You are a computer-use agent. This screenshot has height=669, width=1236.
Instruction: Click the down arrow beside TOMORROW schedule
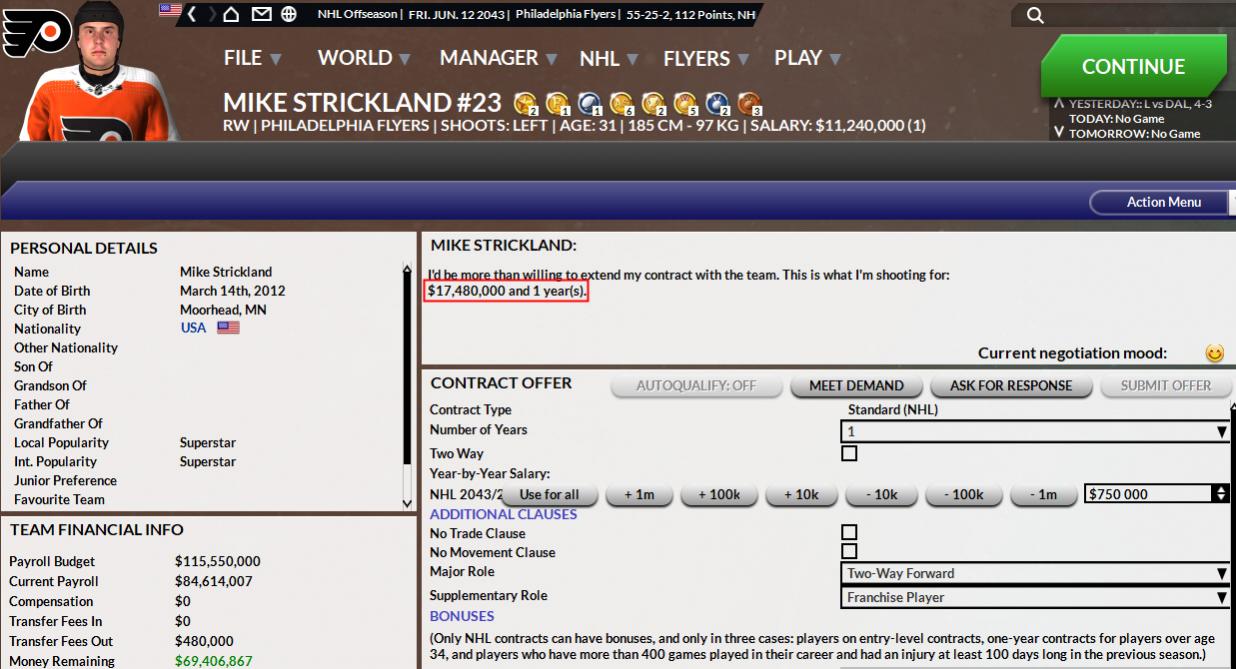tap(1059, 133)
